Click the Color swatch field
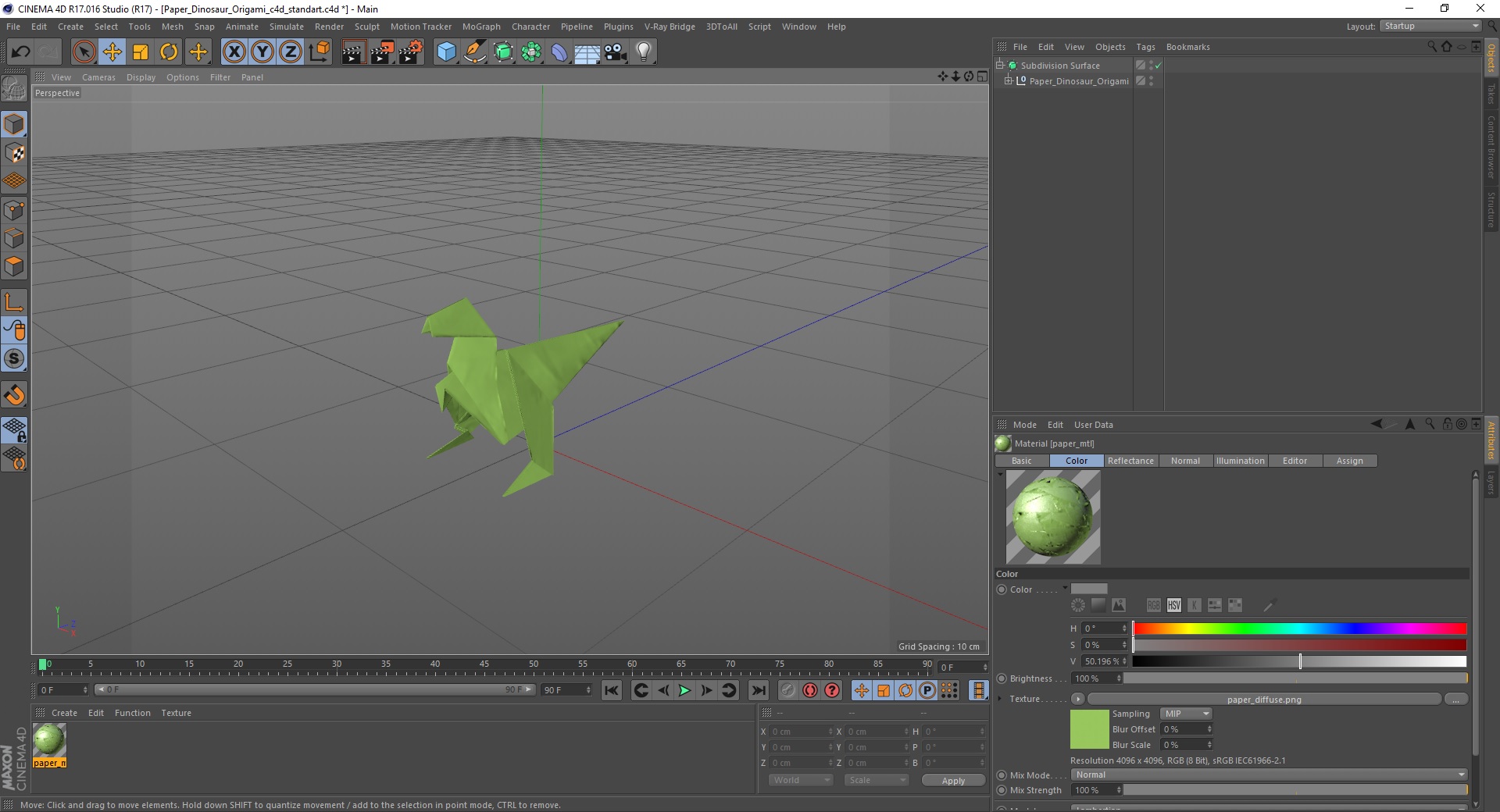 point(1089,589)
